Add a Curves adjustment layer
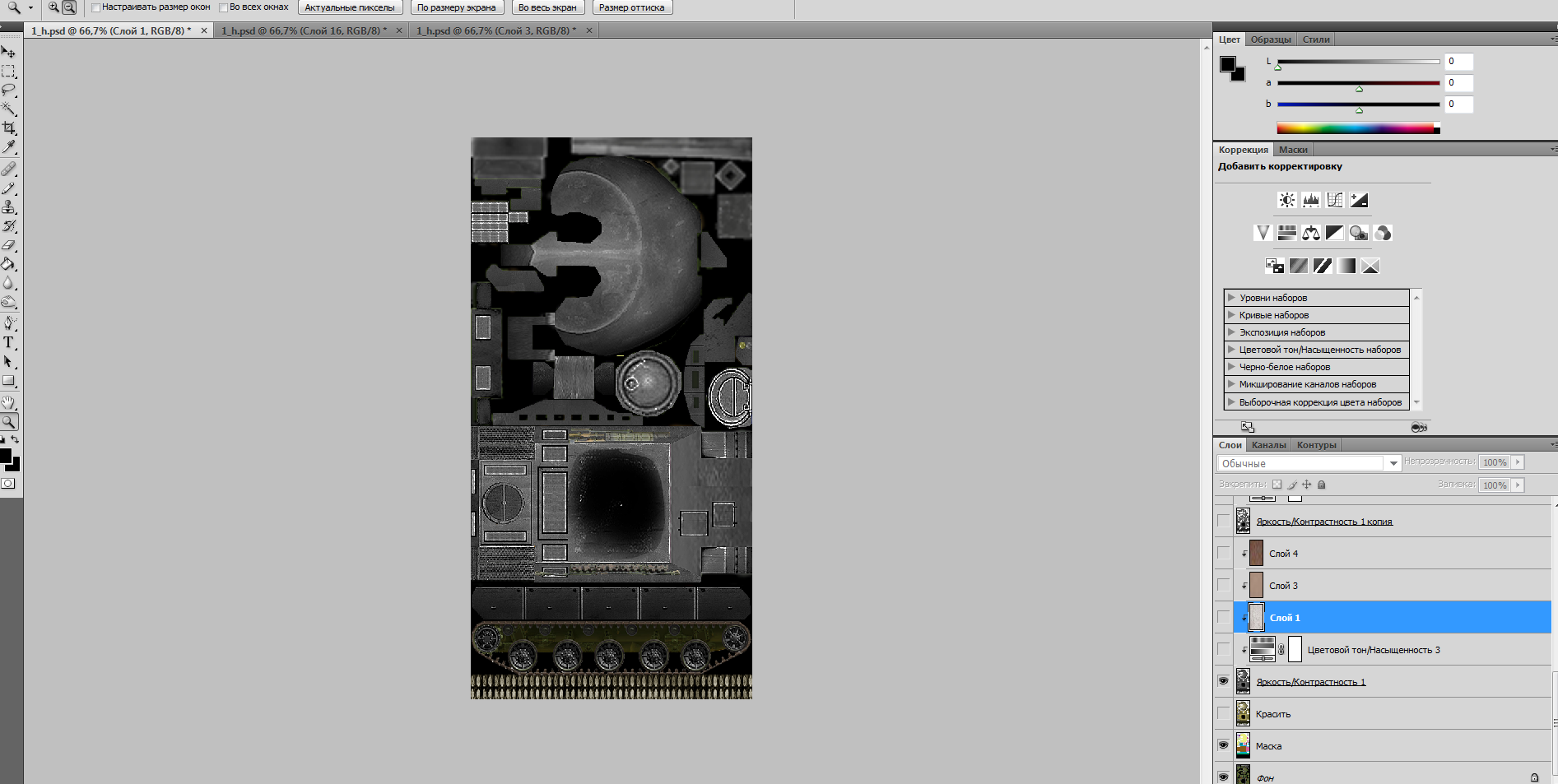Image resolution: width=1558 pixels, height=784 pixels. pos(1335,200)
